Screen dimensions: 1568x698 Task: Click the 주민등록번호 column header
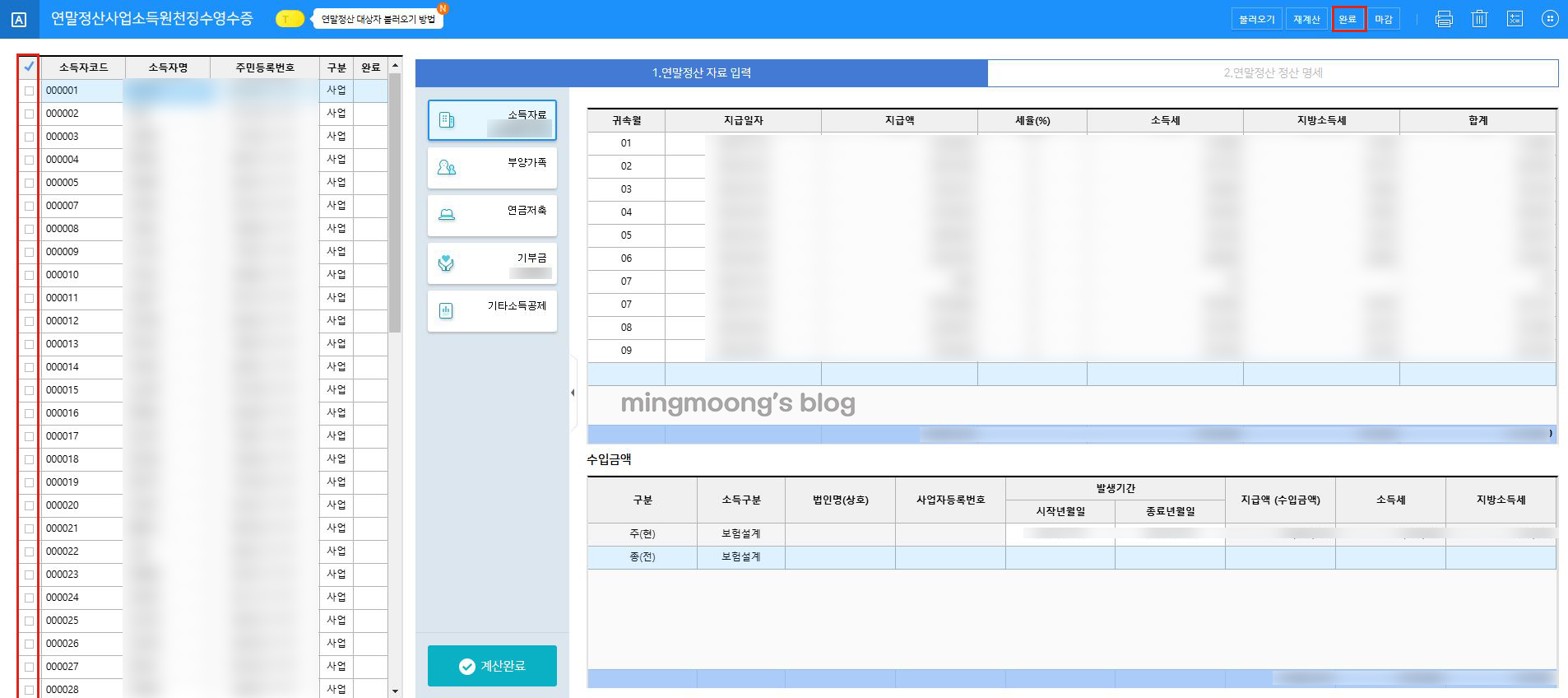tap(265, 67)
